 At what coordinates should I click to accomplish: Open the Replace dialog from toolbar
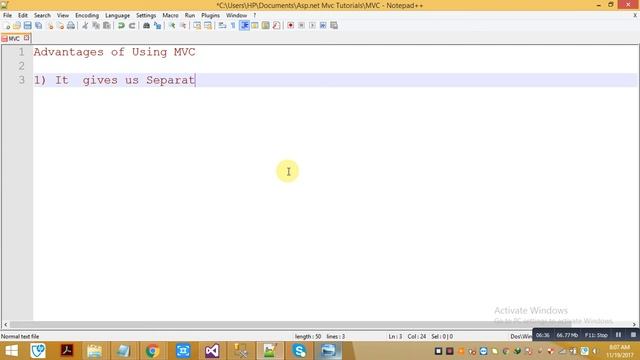pos(157,25)
